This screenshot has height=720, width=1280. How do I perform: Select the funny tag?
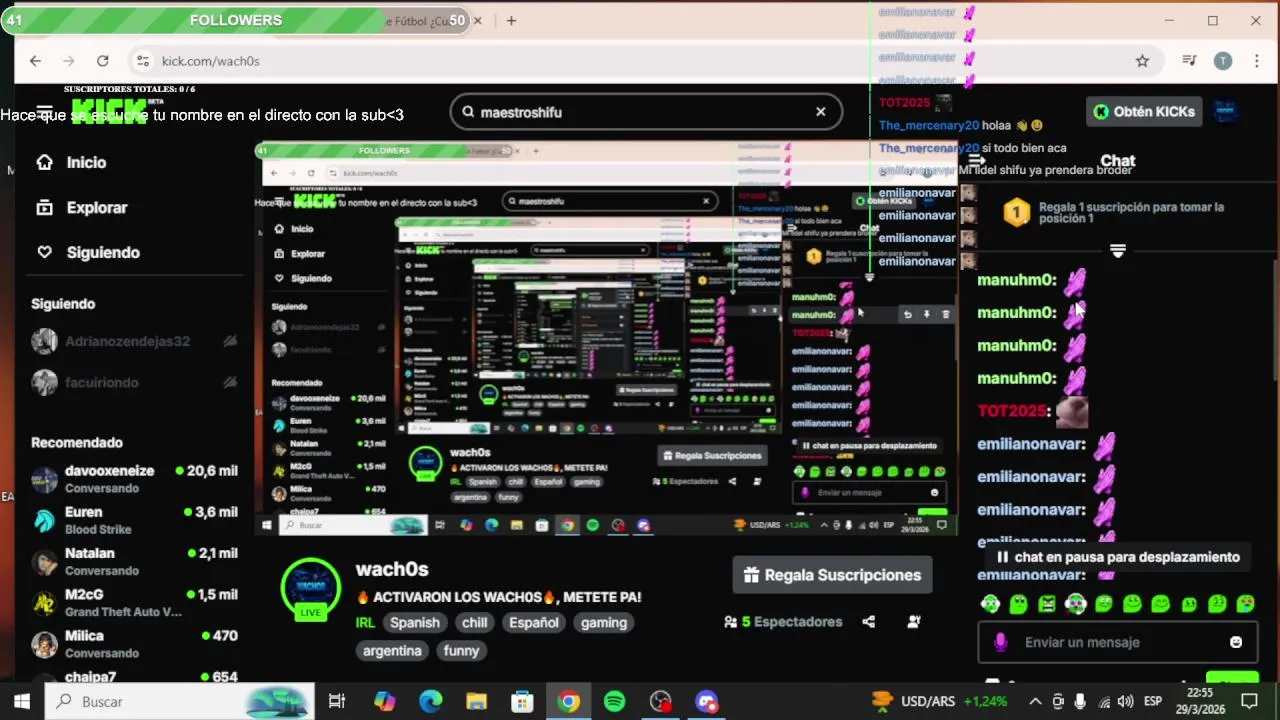click(x=461, y=650)
